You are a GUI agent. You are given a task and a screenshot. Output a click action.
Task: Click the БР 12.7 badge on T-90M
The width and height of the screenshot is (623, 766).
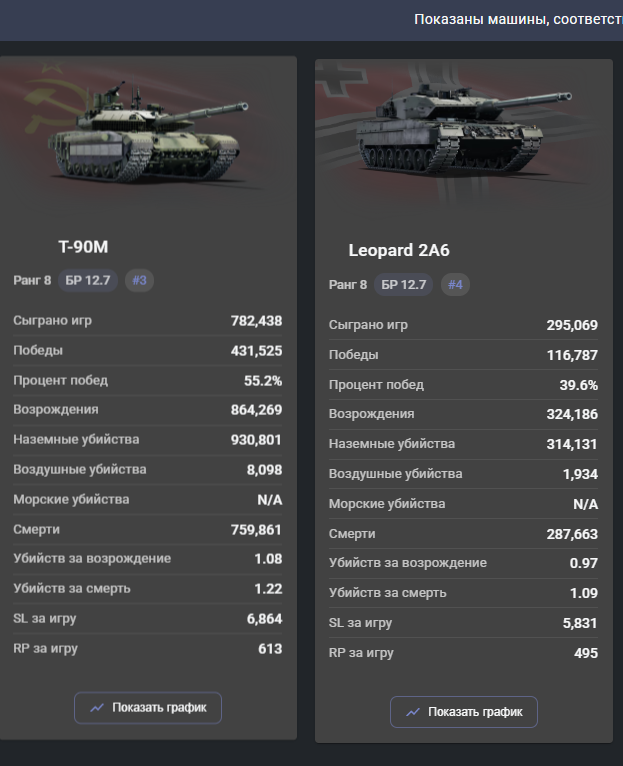click(x=88, y=280)
